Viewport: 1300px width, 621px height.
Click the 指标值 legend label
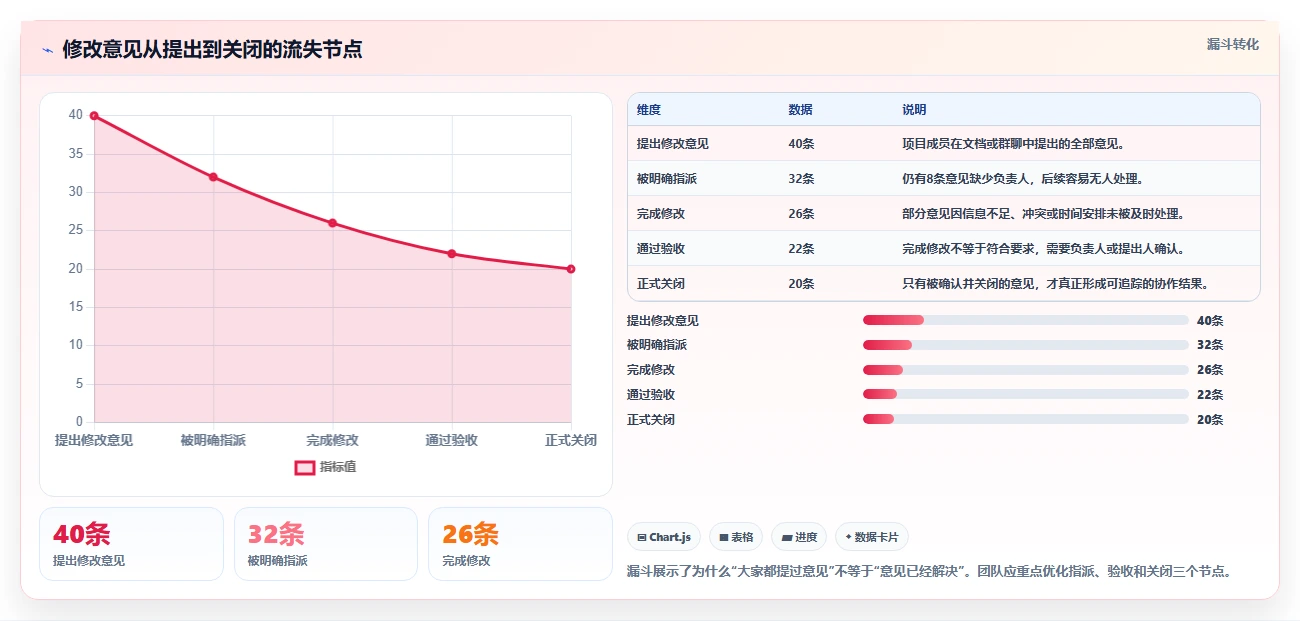(337, 467)
